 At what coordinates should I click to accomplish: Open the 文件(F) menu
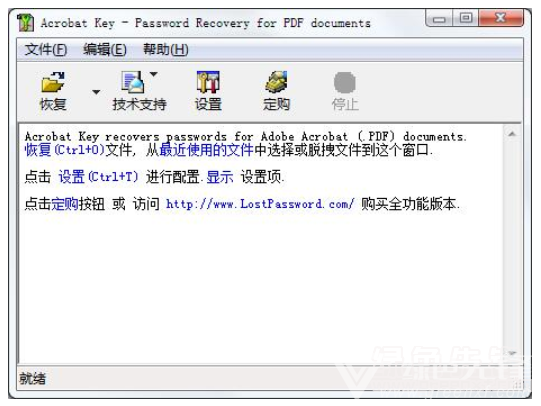click(46, 50)
